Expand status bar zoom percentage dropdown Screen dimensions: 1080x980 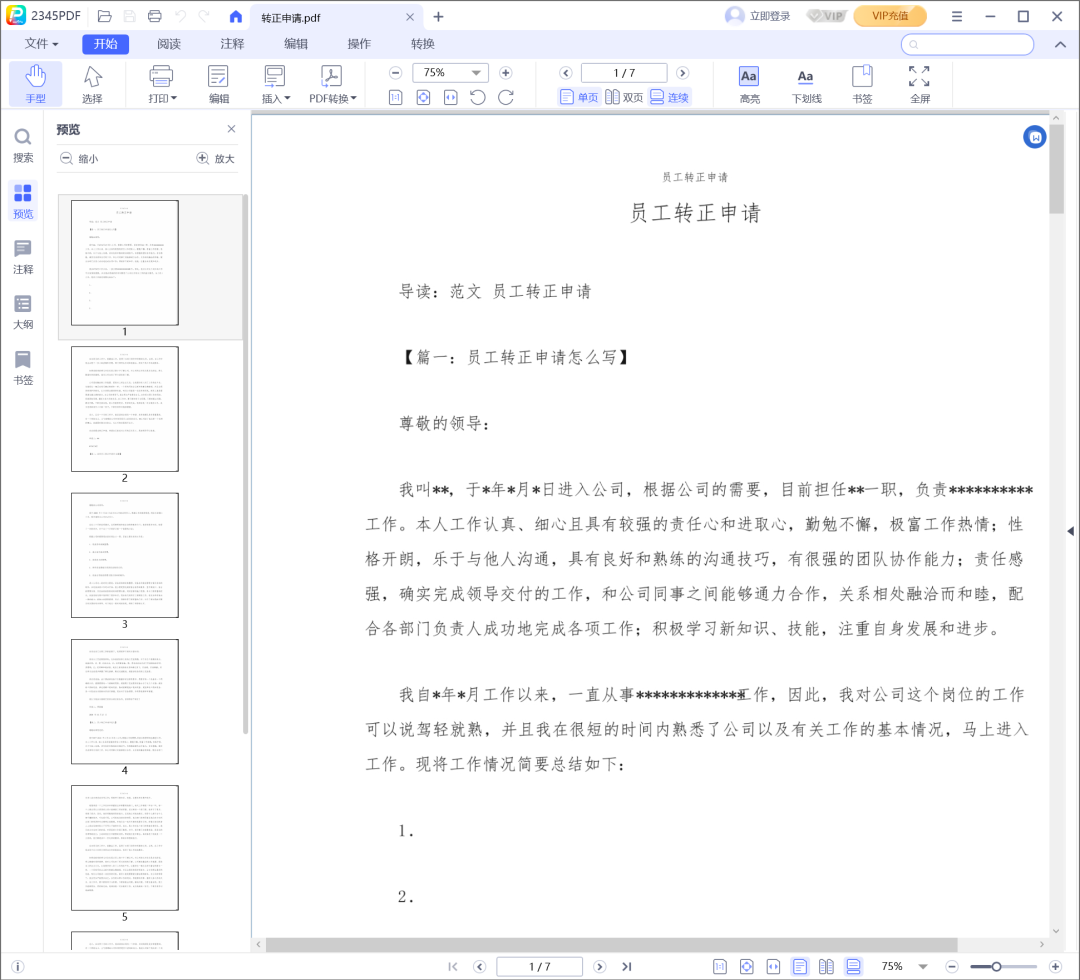tap(923, 966)
